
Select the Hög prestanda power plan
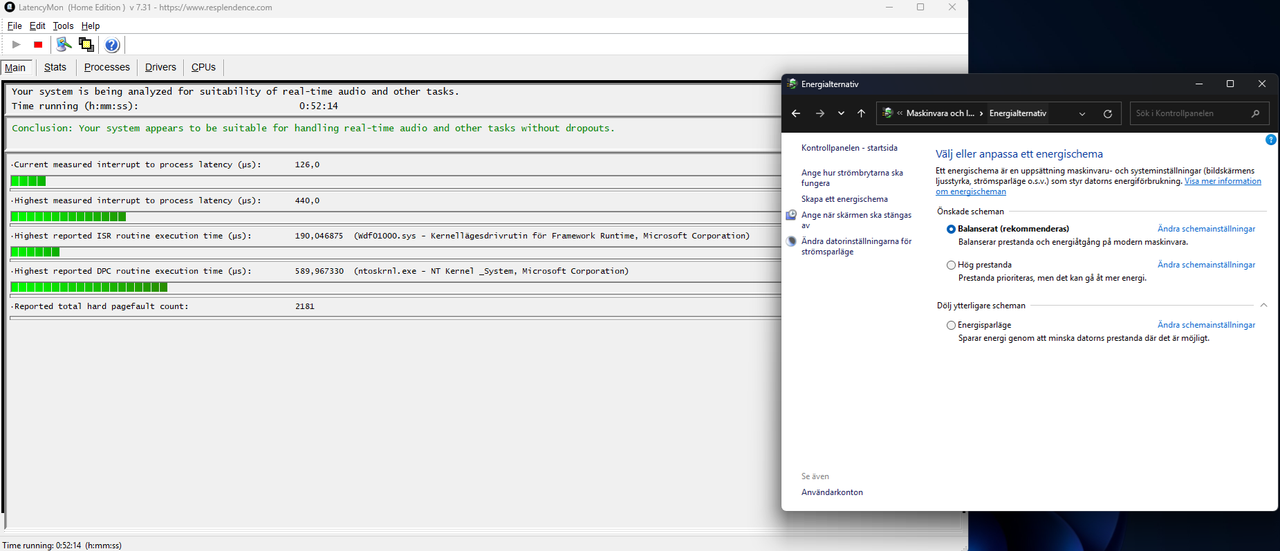point(951,265)
